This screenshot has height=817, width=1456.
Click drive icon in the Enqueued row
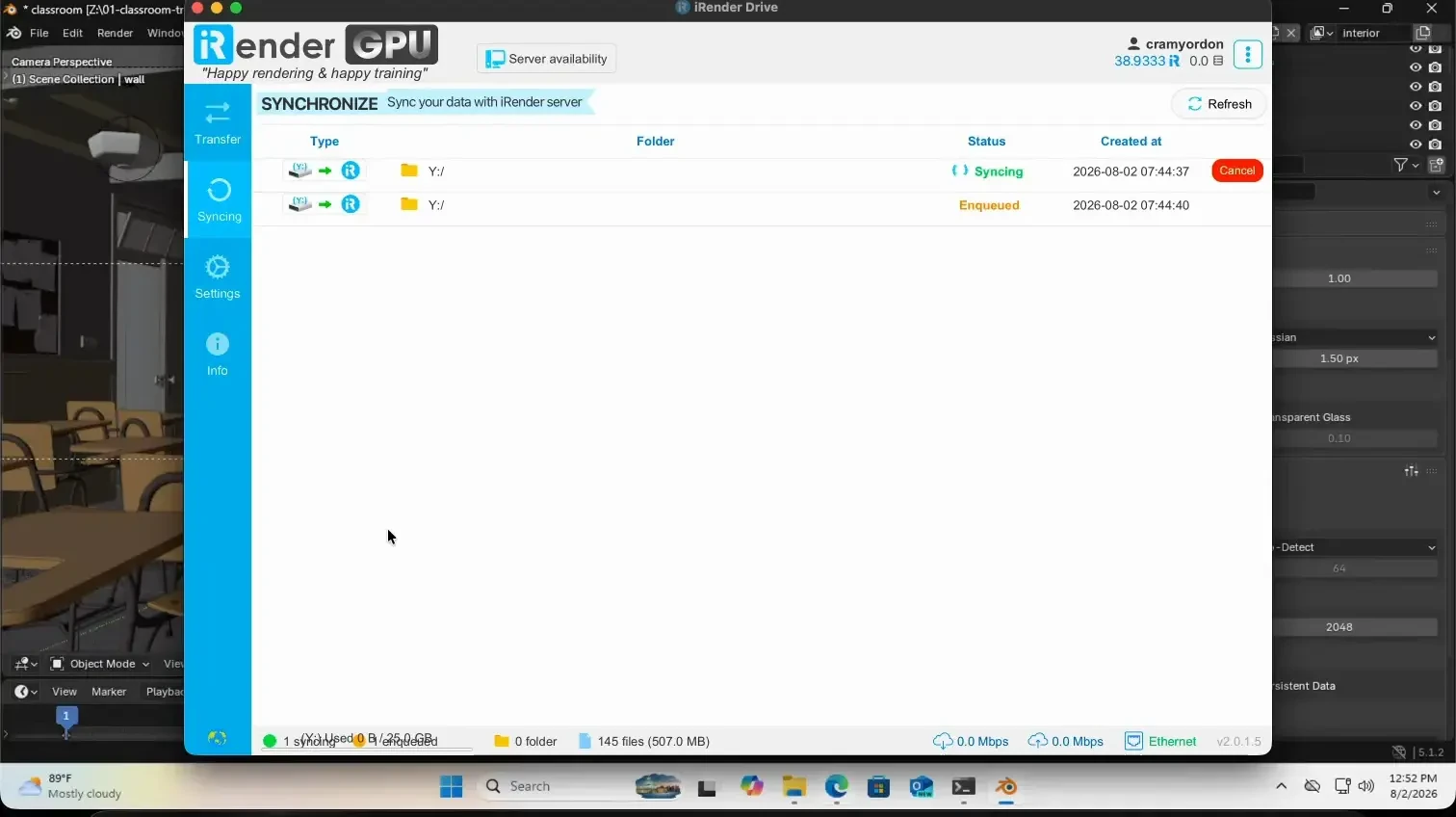coord(300,204)
